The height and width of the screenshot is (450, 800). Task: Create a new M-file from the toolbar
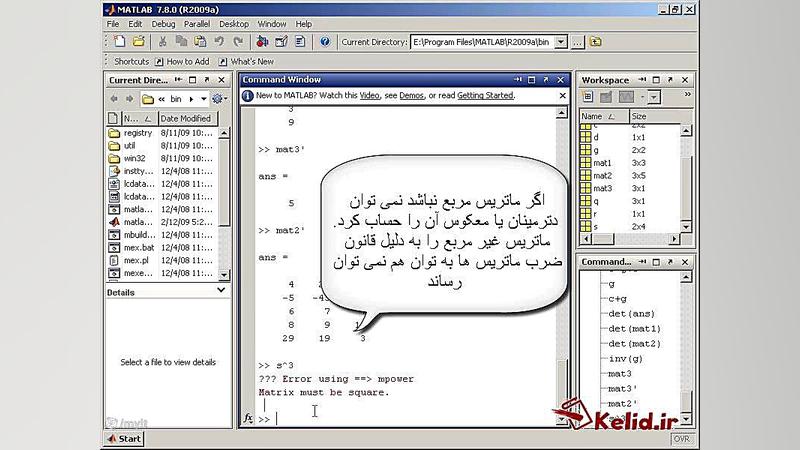pyautogui.click(x=119, y=42)
